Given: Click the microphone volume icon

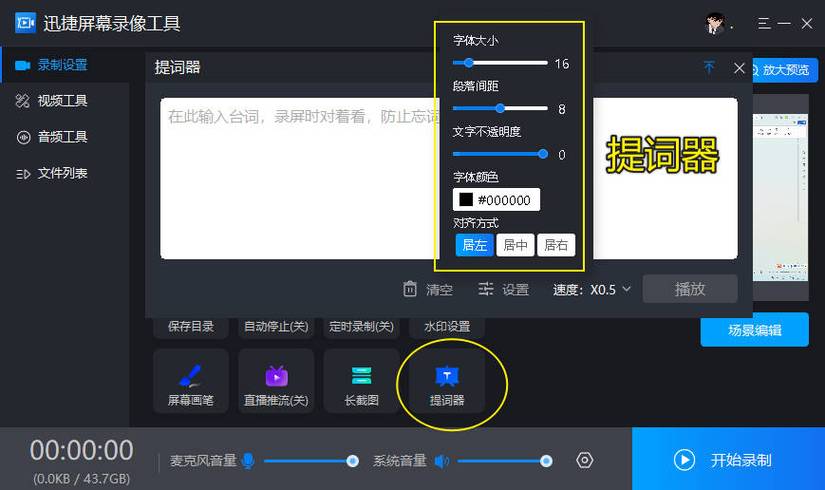Looking at the screenshot, I should (248, 461).
